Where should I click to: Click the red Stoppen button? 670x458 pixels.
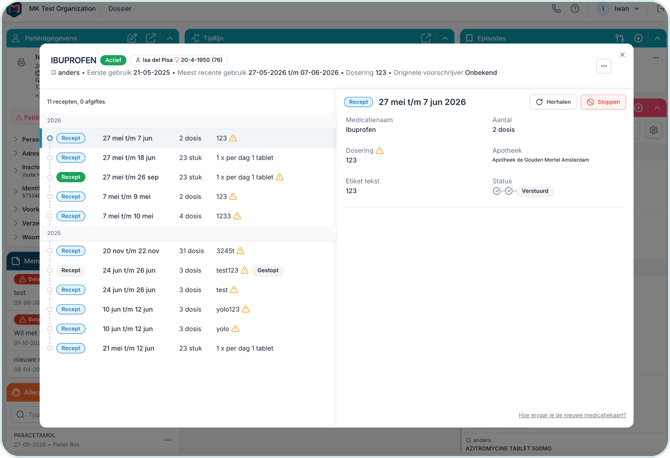pos(603,102)
